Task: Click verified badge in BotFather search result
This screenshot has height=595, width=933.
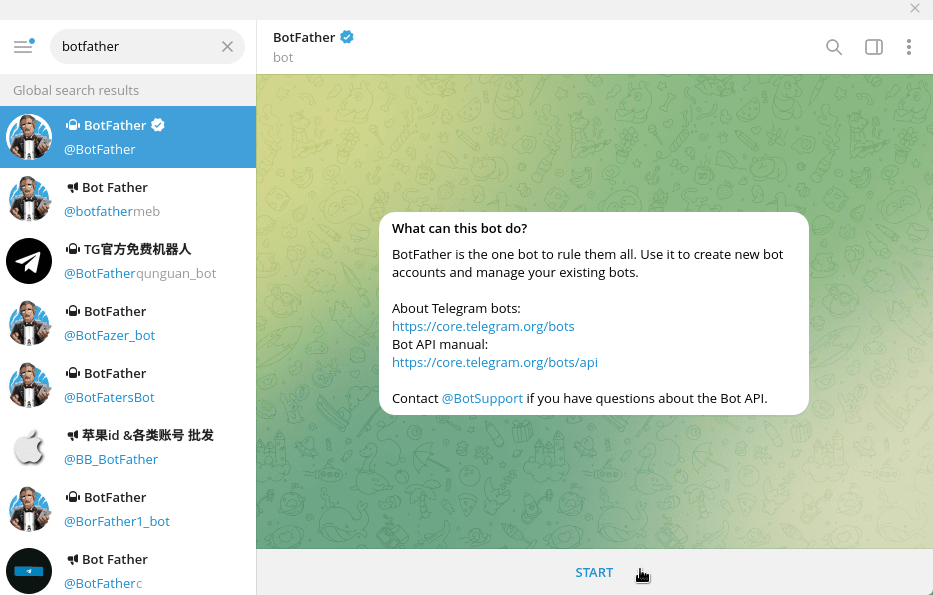Action: 158,125
